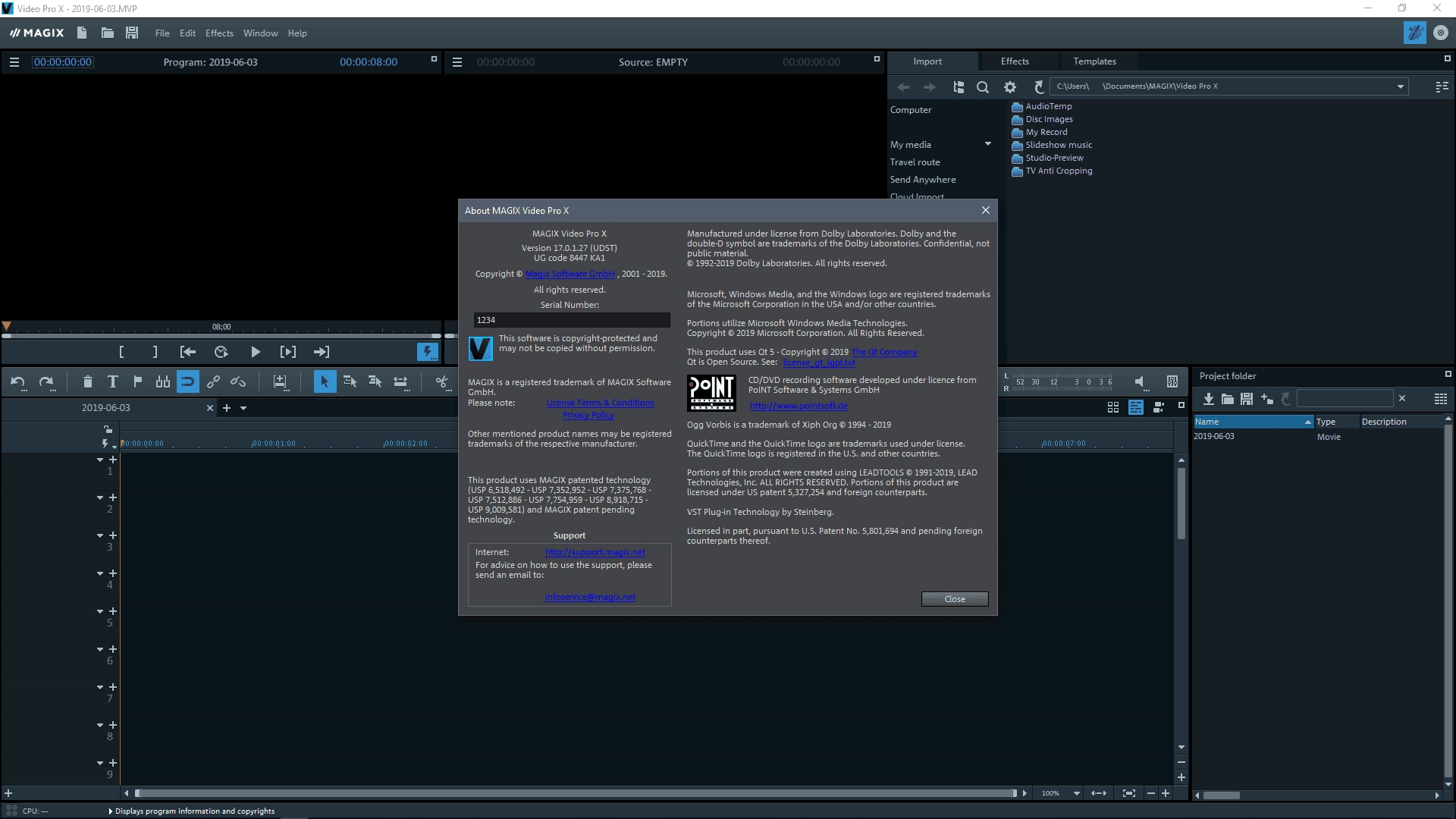The image size is (1456, 819).
Task: Create a new project with the page icon
Action: (x=82, y=33)
